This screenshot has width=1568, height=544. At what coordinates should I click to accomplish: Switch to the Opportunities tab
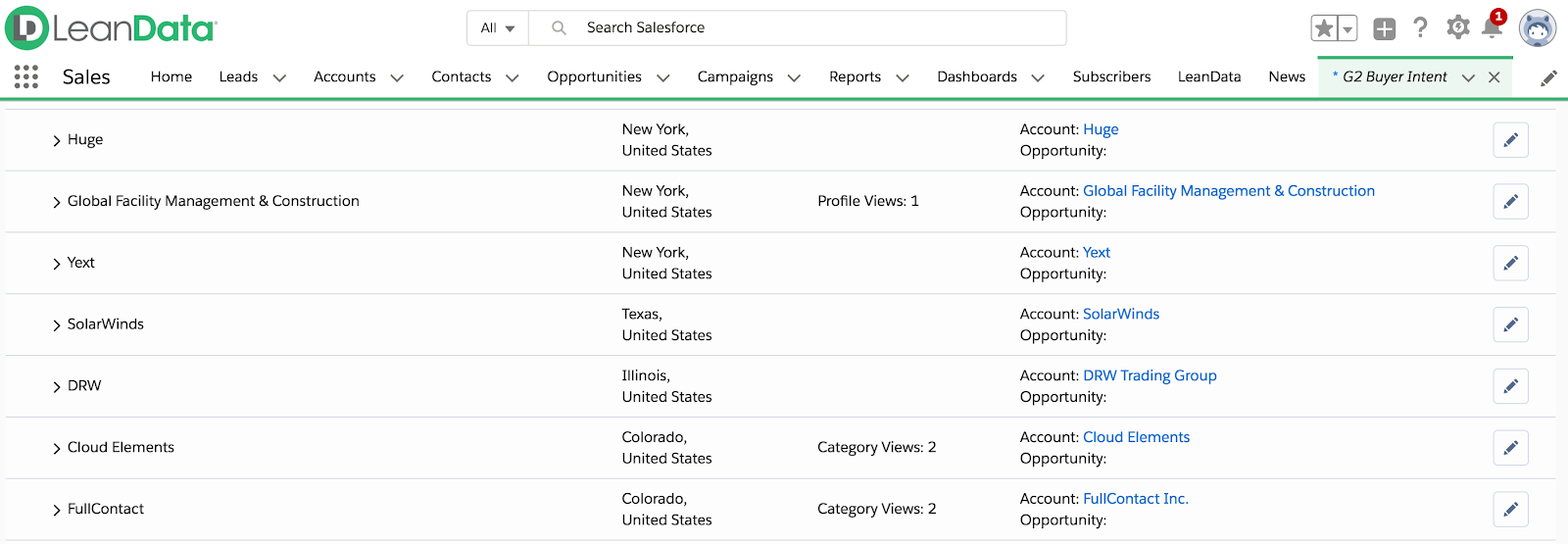tap(594, 76)
